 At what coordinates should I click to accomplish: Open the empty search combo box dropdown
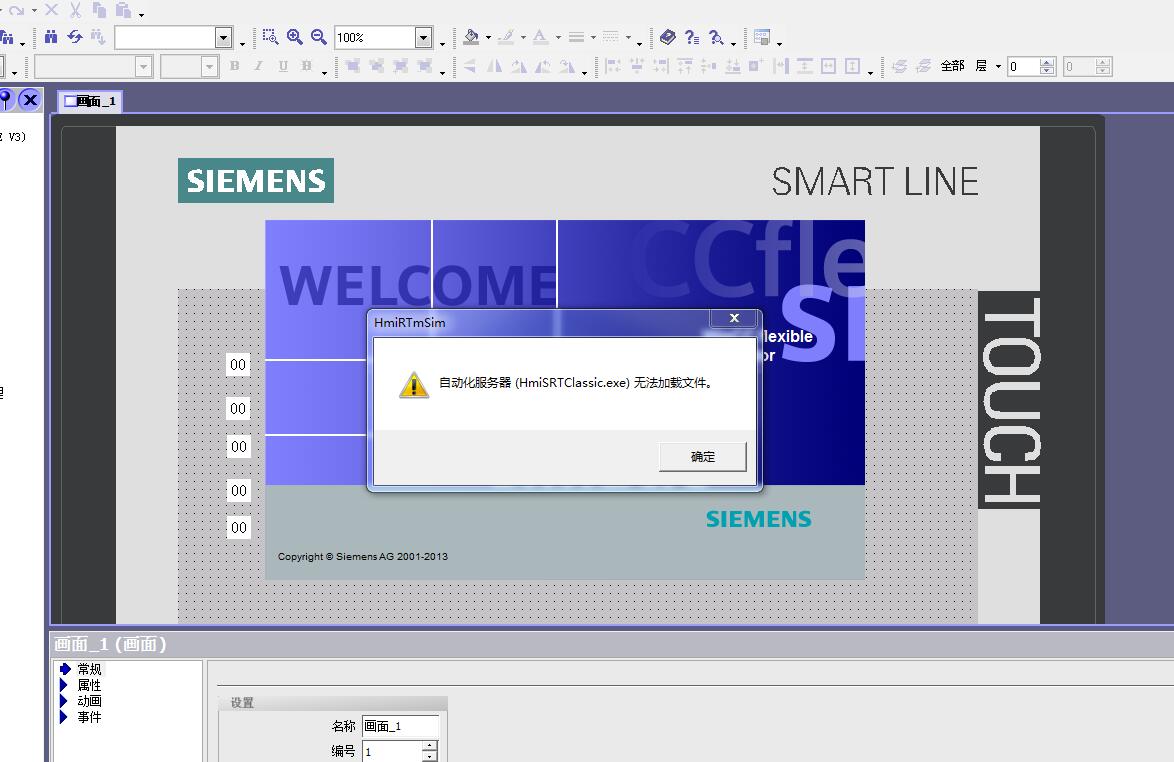click(x=224, y=38)
